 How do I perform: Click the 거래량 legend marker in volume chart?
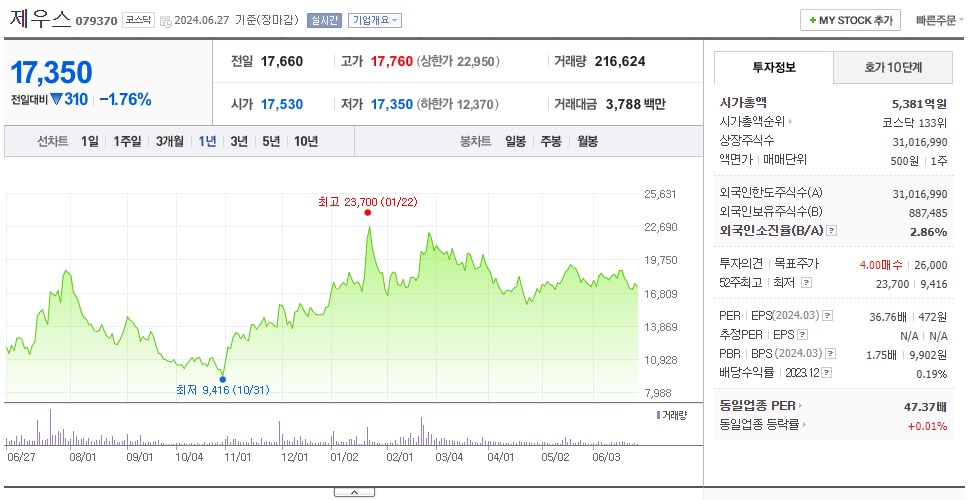pyautogui.click(x=658, y=415)
